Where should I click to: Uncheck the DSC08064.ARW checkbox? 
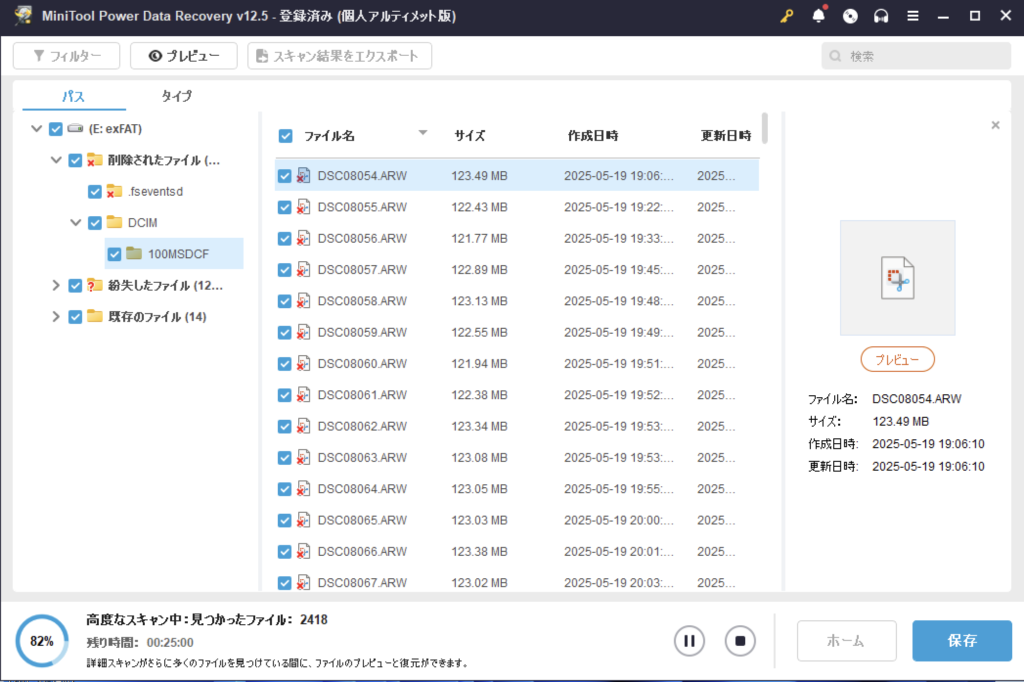284,489
